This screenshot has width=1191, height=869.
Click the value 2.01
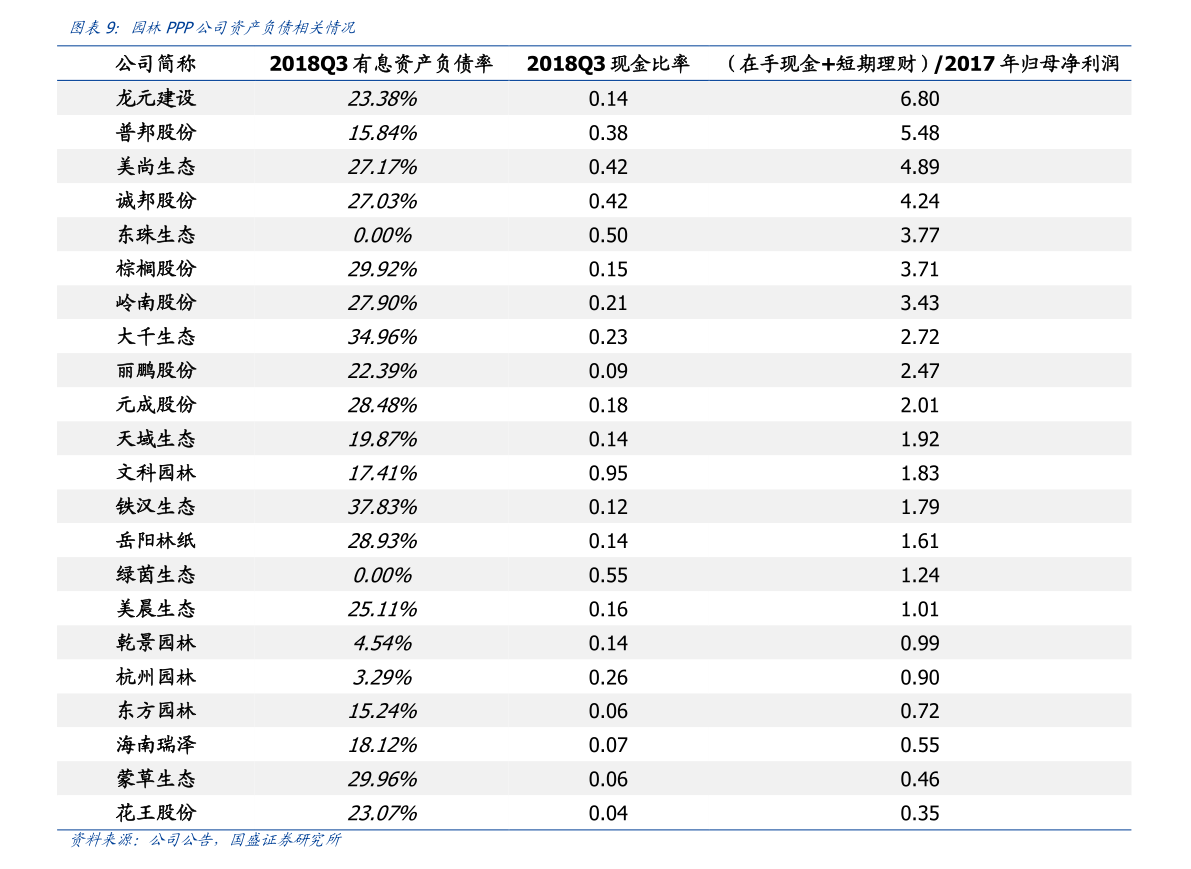pyautogui.click(x=920, y=405)
